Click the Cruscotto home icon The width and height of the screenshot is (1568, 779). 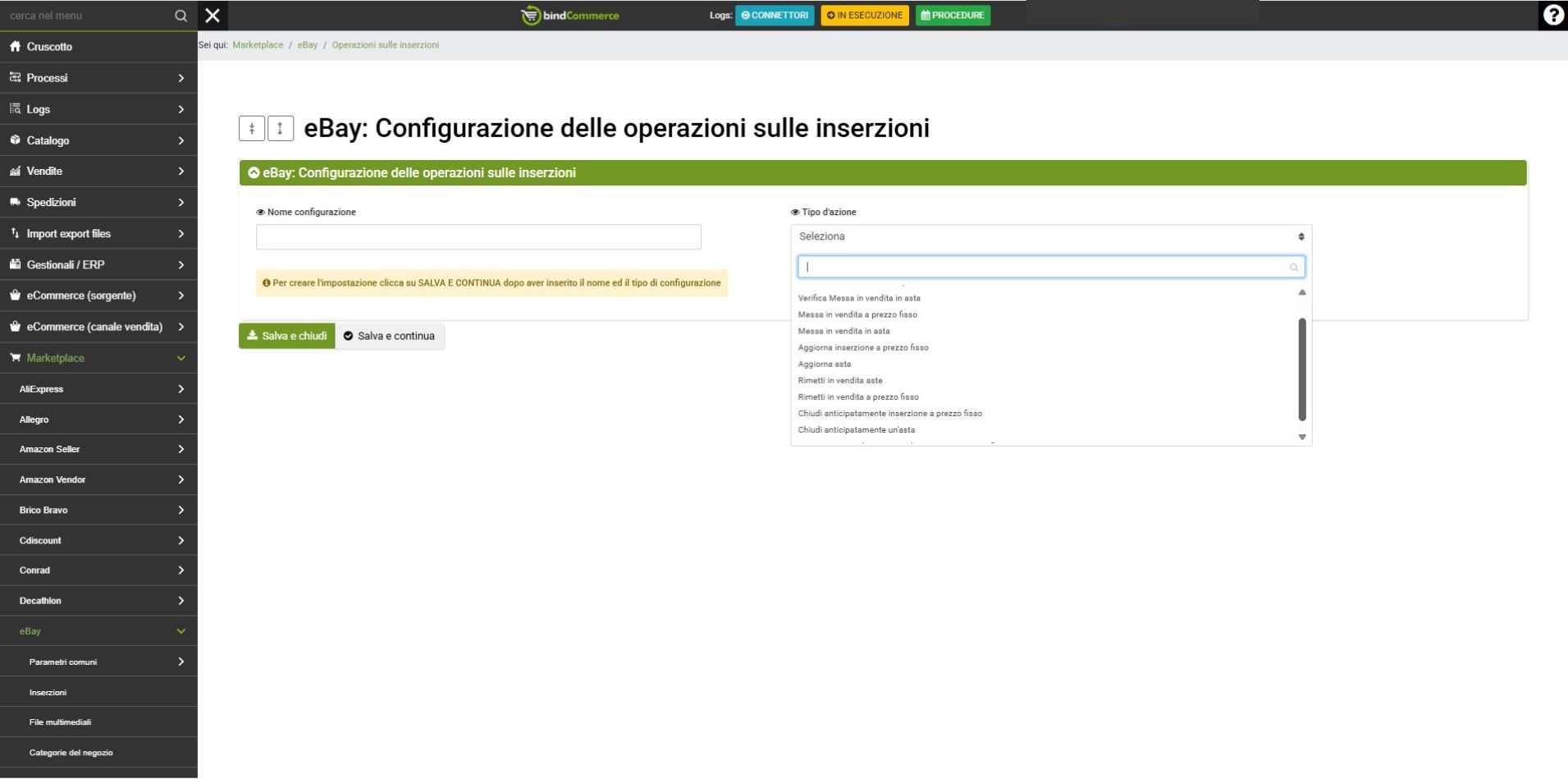coord(15,47)
